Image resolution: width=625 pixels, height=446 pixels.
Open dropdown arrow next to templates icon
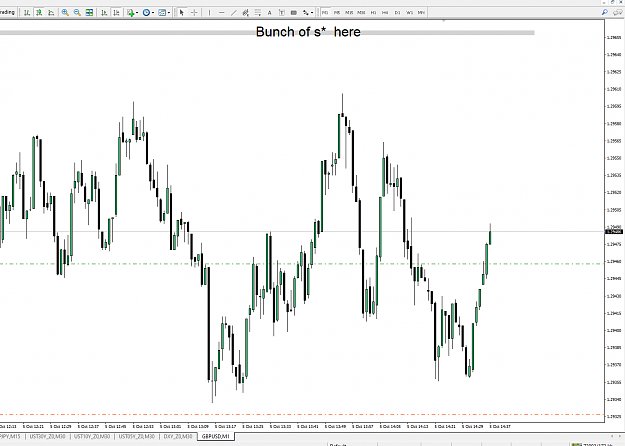[x=169, y=13]
